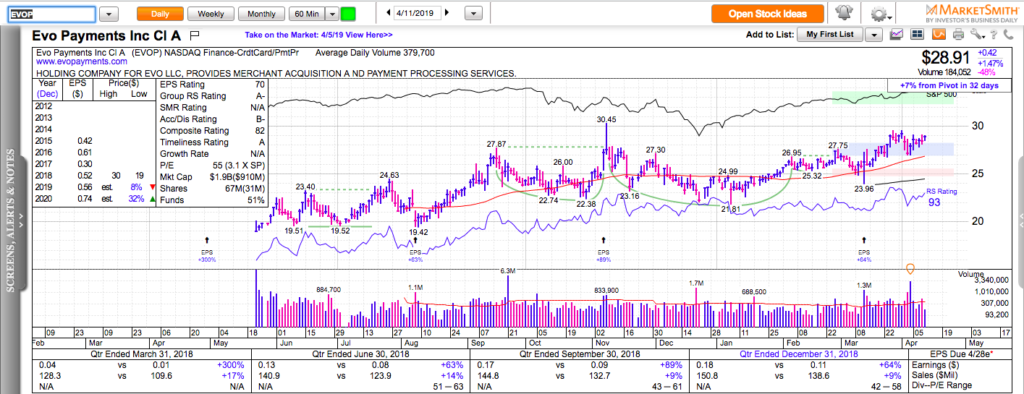Click the EPS +63% marker on chart
This screenshot has height=394, width=1024.
click(415, 250)
